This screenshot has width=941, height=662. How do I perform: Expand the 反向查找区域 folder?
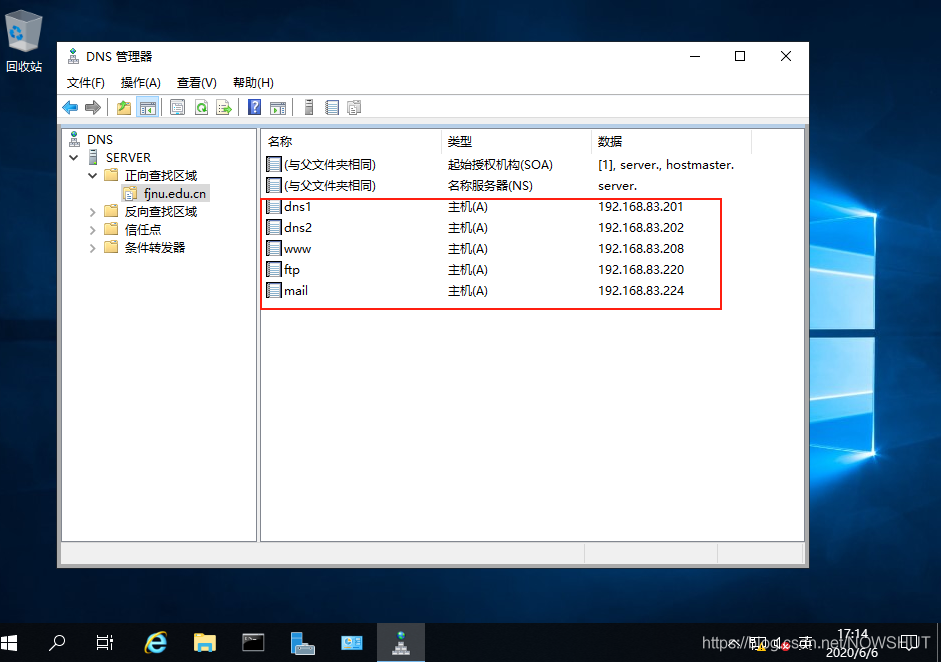coord(93,212)
